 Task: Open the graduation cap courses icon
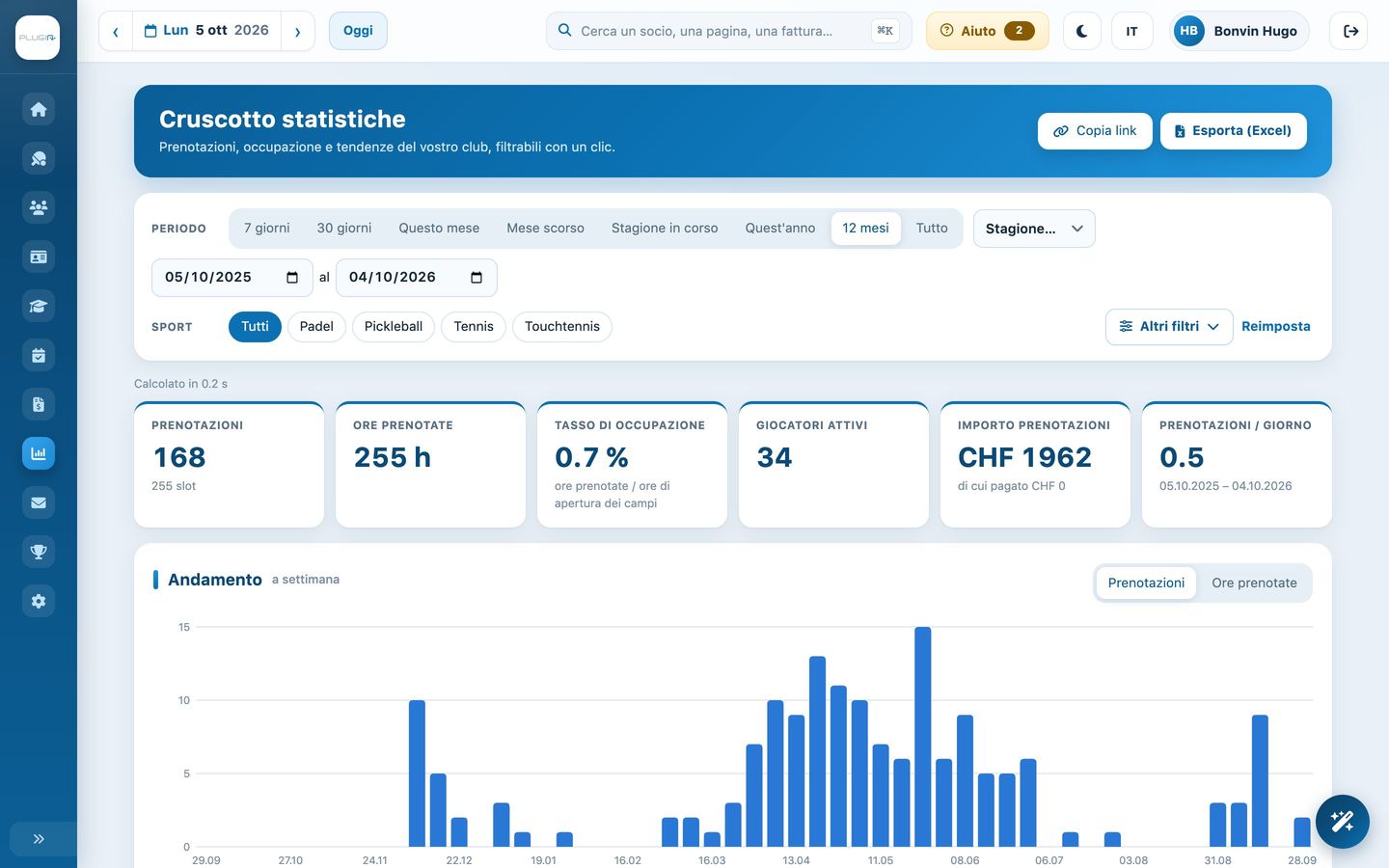pos(39,306)
